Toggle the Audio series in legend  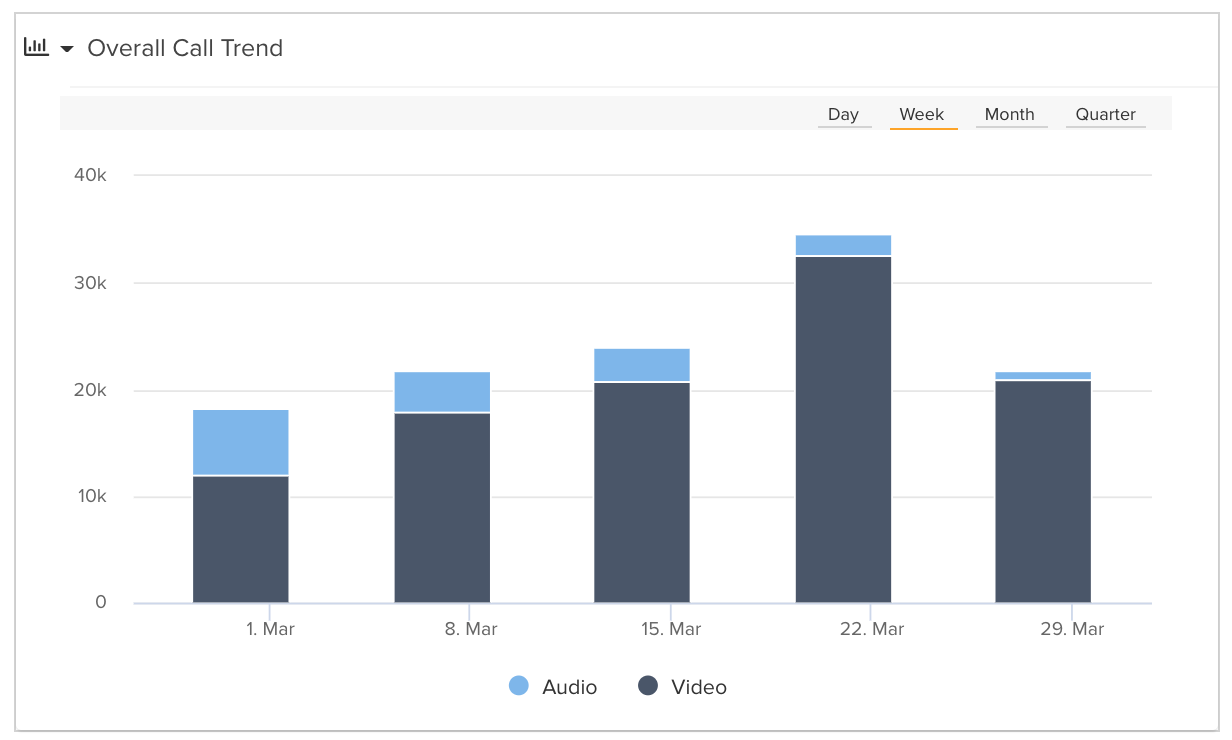(553, 687)
